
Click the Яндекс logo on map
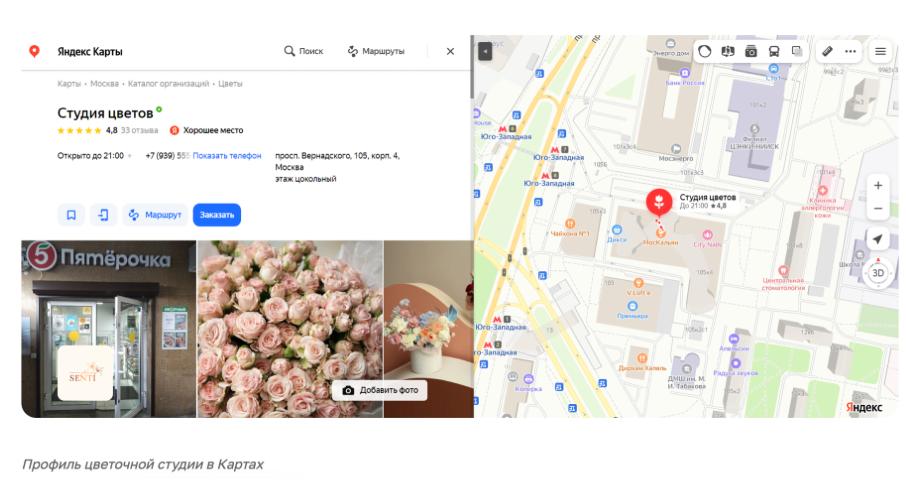click(x=864, y=407)
